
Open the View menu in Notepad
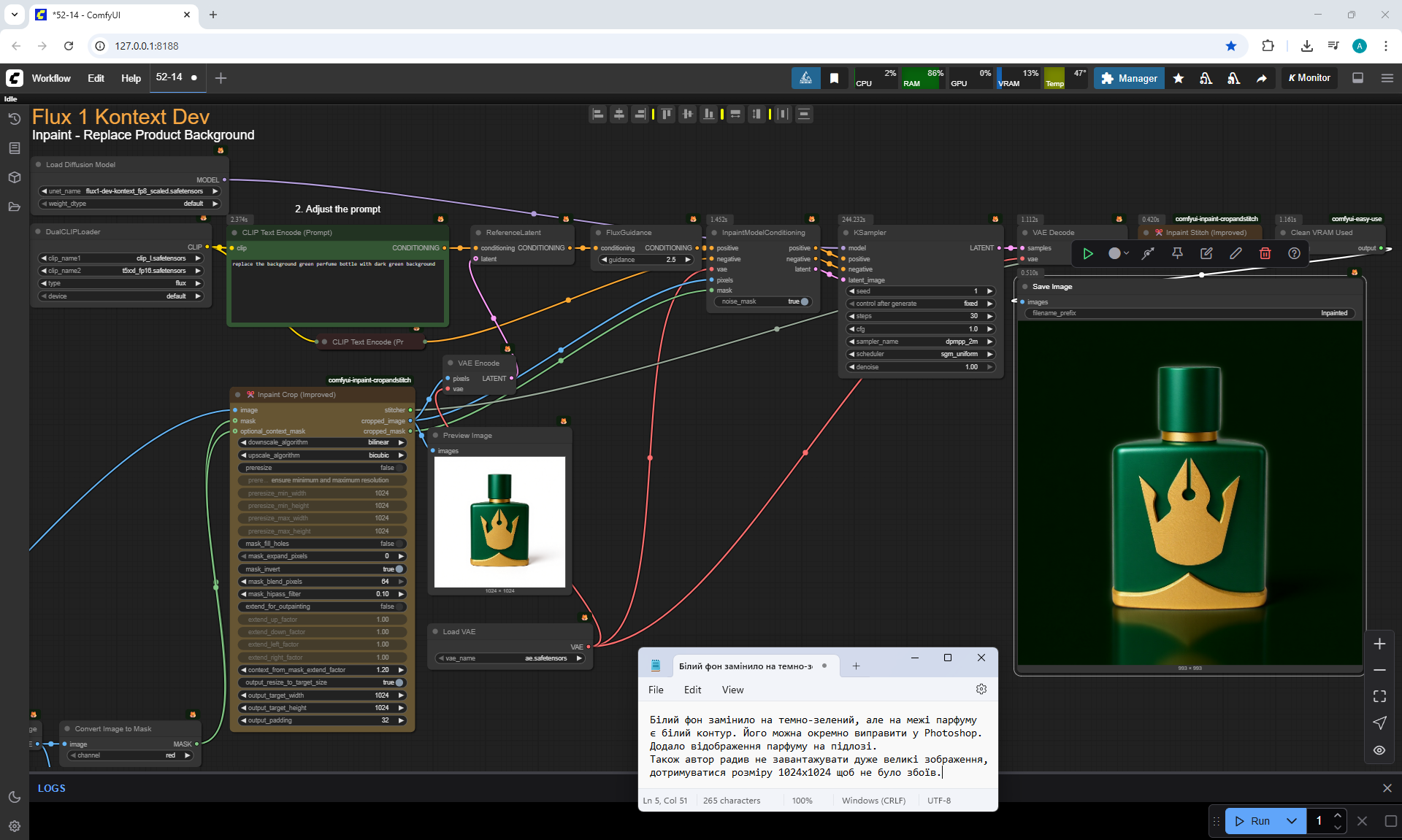732,690
